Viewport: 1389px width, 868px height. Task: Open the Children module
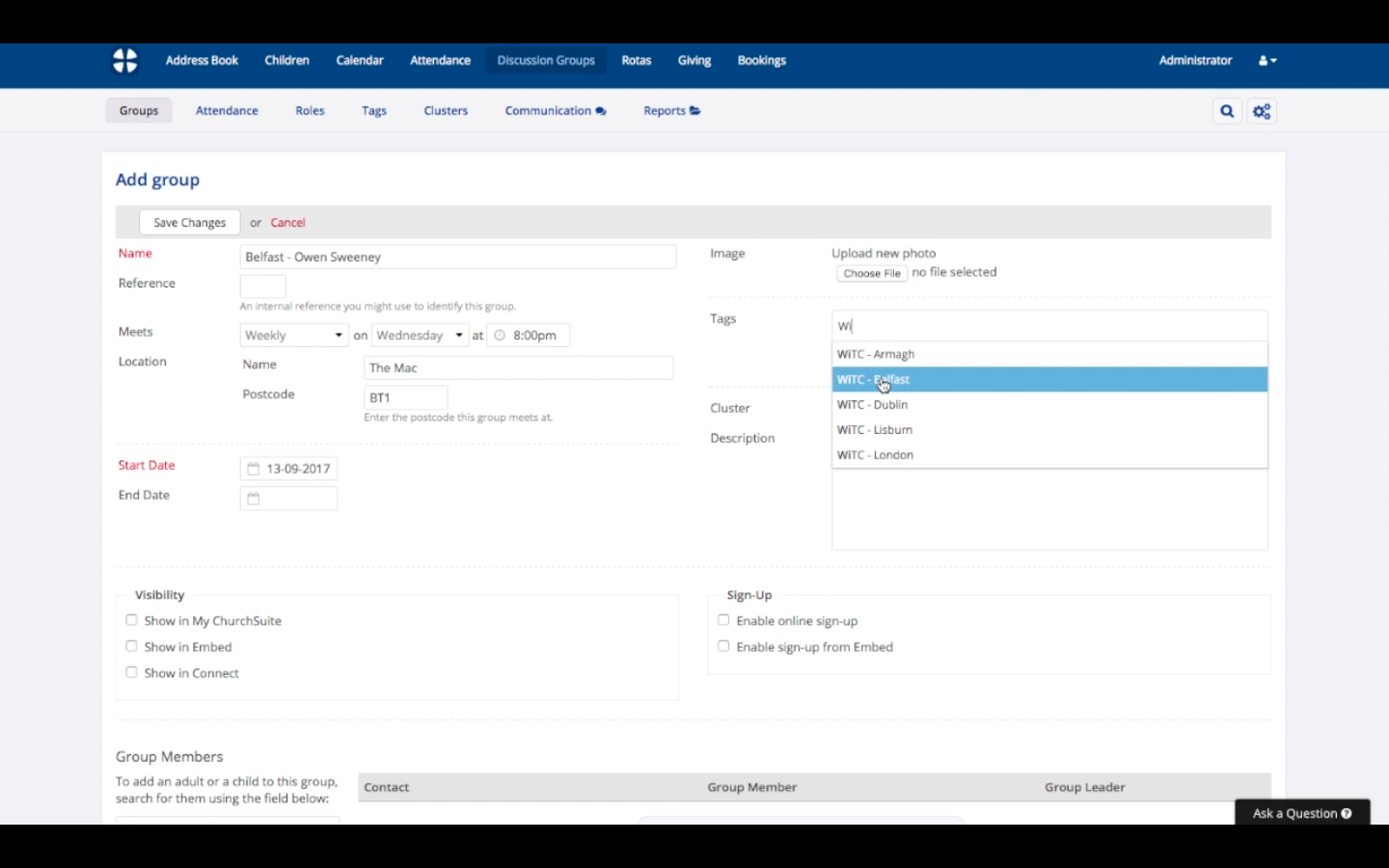pos(287,61)
